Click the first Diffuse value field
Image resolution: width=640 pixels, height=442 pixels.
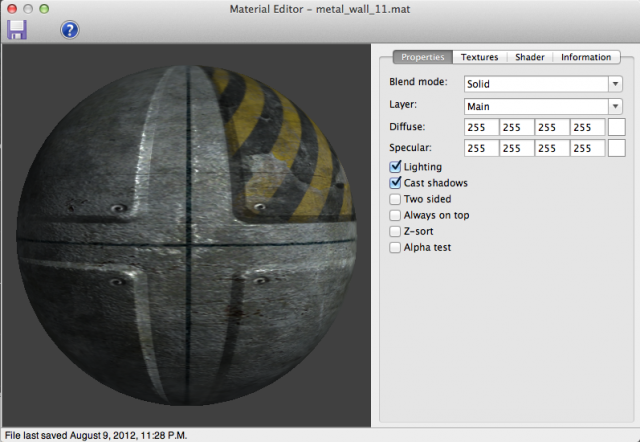481,127
